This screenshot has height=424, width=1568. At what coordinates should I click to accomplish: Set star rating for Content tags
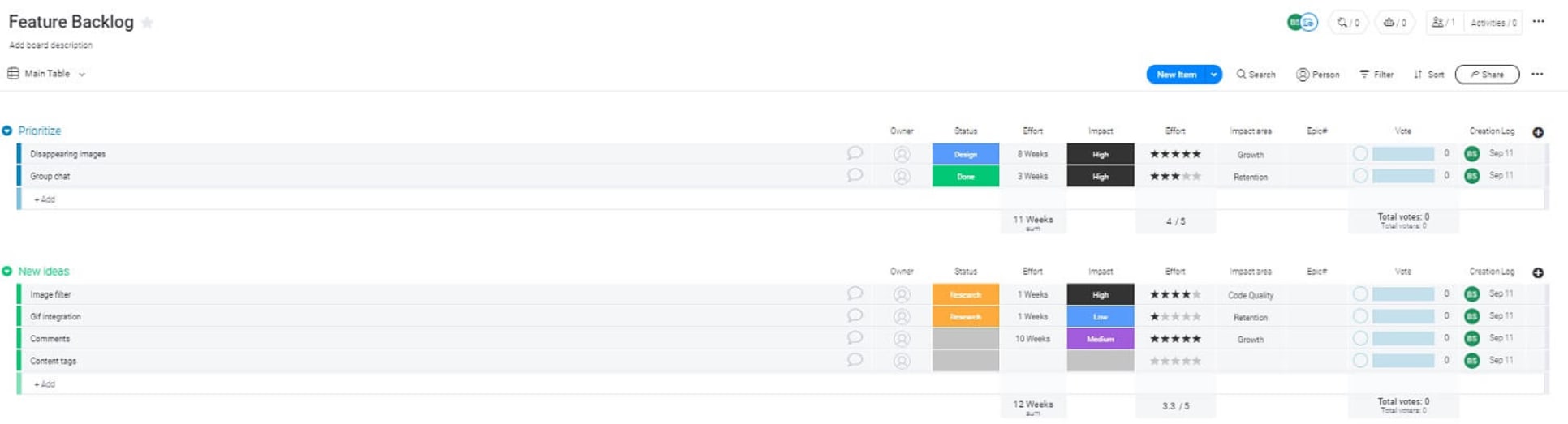1175,361
